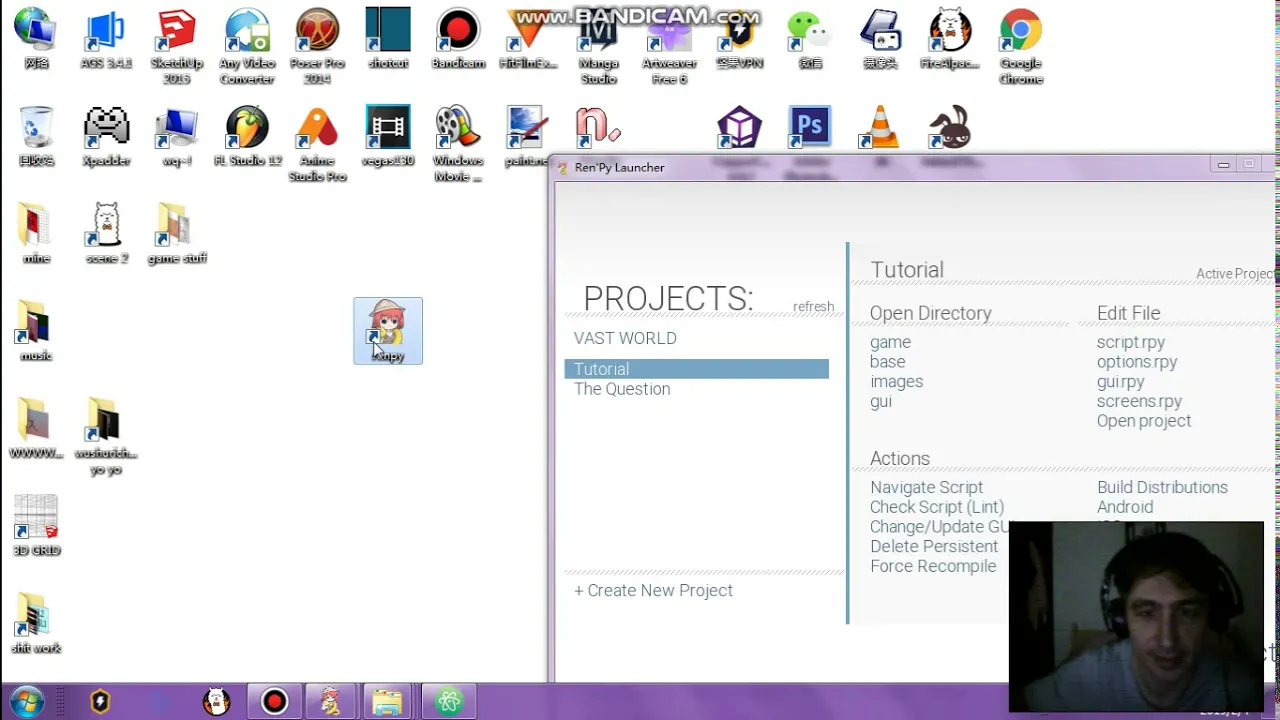Click Build Distributions
This screenshot has width=1280, height=720.
pos(1162,487)
